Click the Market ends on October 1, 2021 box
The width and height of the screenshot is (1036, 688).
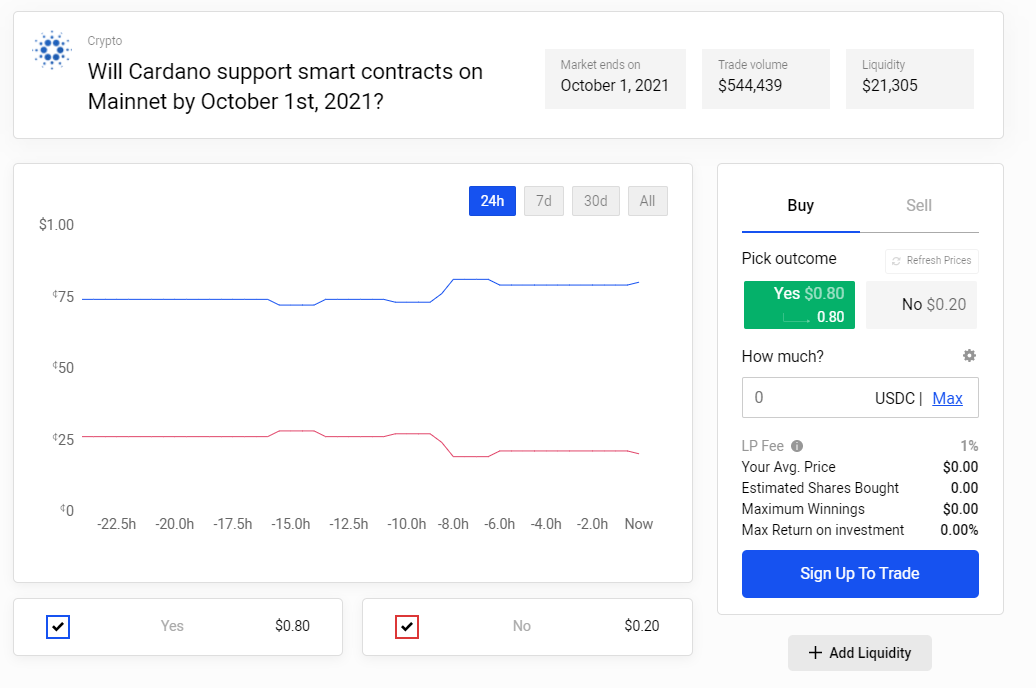[615, 79]
